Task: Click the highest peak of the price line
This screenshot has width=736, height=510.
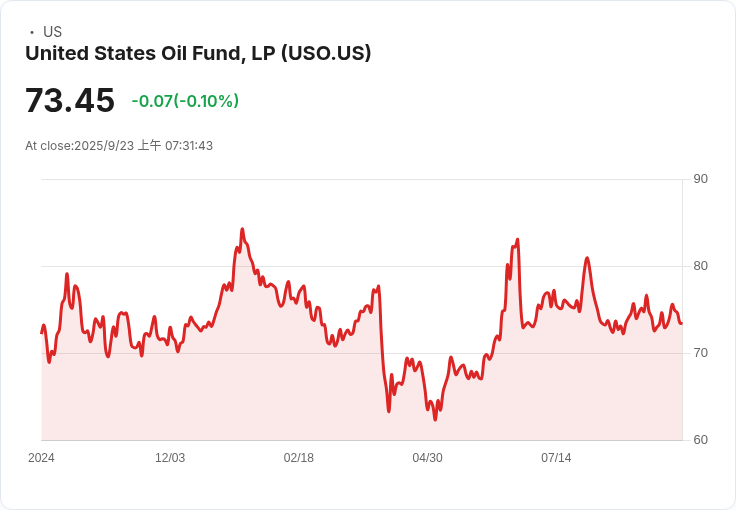Action: click(x=242, y=229)
